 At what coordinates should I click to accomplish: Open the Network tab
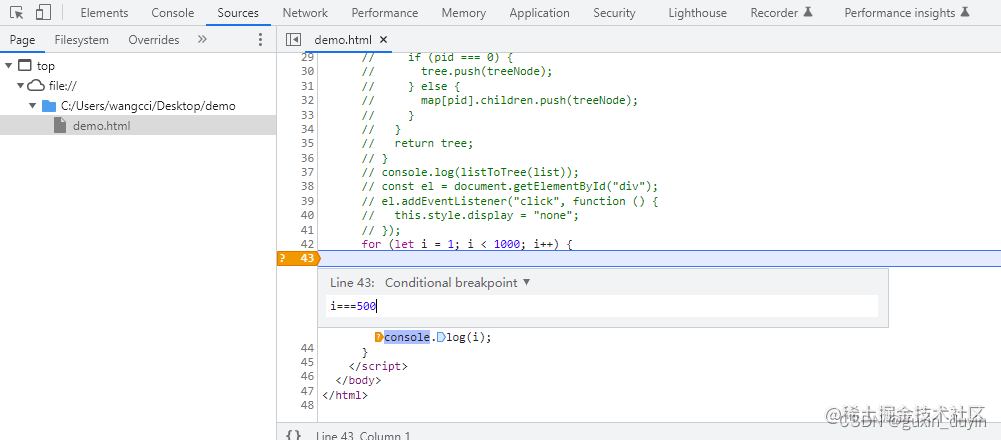pyautogui.click(x=305, y=13)
